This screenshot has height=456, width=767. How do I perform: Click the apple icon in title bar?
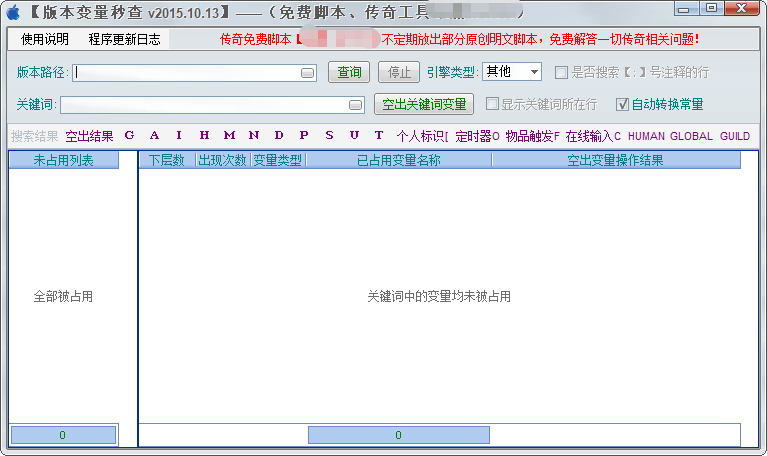(13, 11)
